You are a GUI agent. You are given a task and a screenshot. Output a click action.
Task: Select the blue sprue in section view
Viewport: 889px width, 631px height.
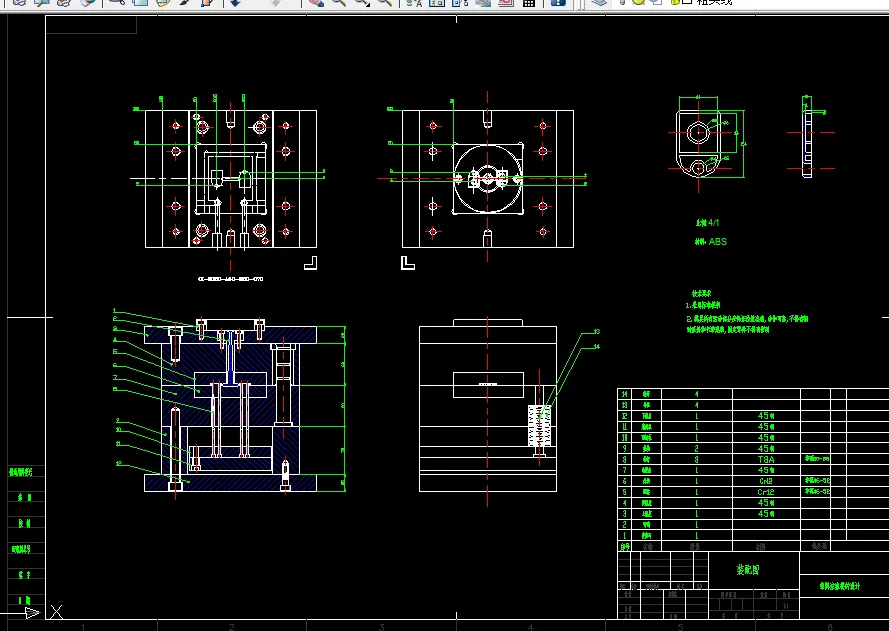tap(230, 359)
